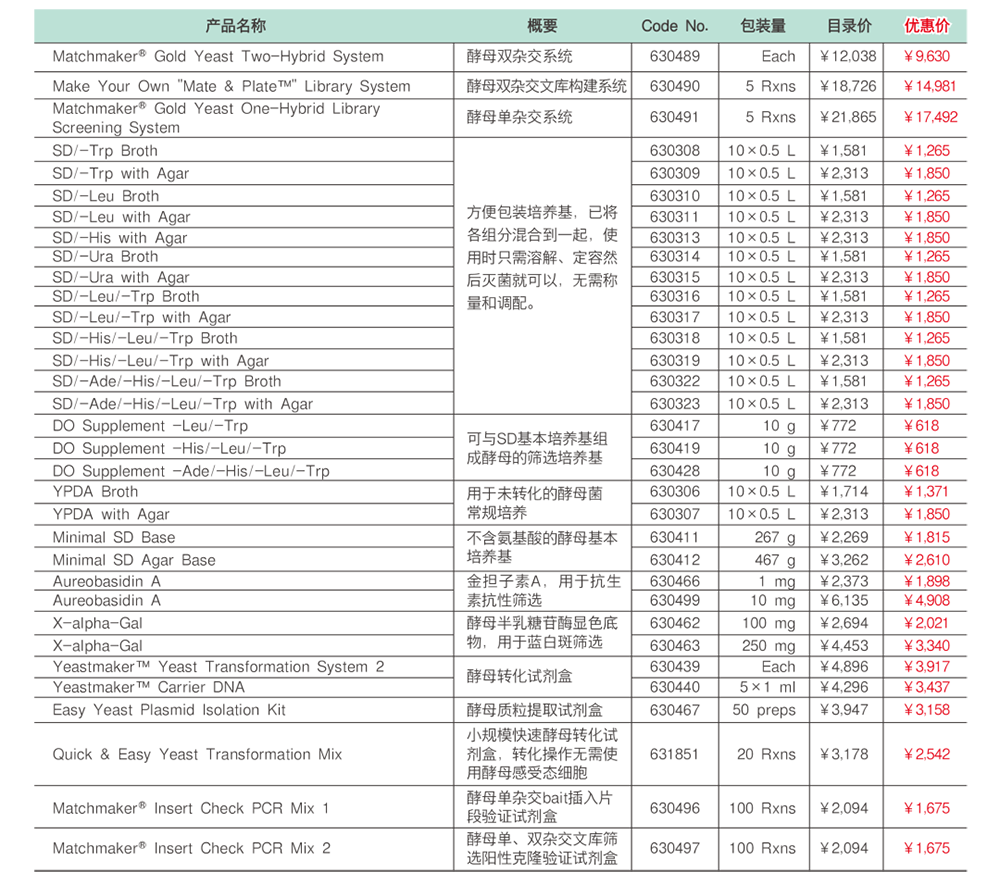1000x885 pixels.
Task: Select the YPDA with Agar product name
Action: point(111,515)
